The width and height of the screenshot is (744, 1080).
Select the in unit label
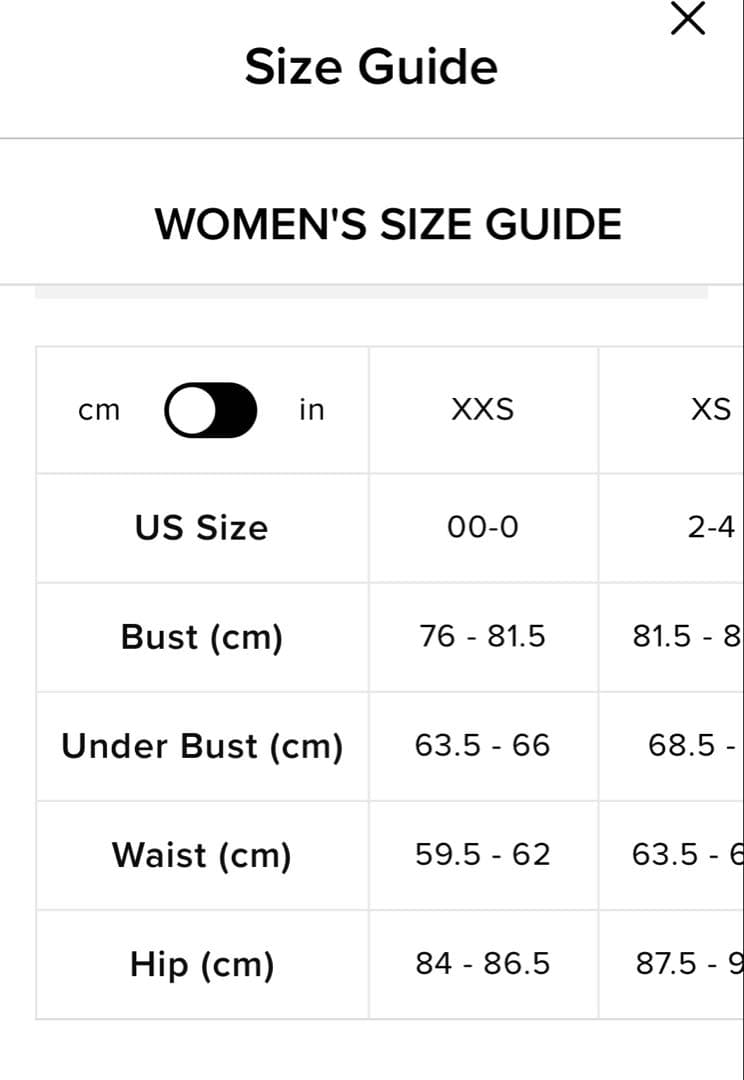[311, 410]
